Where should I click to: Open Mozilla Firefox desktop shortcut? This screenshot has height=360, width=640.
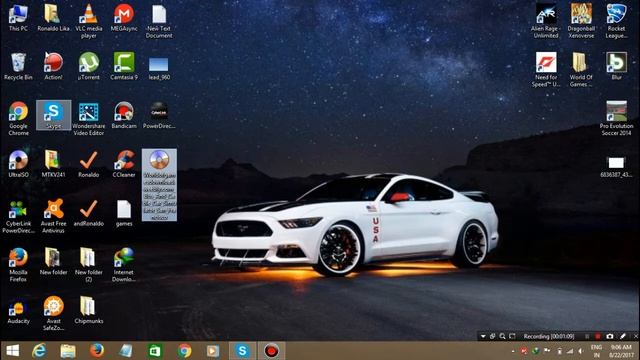[x=18, y=264]
